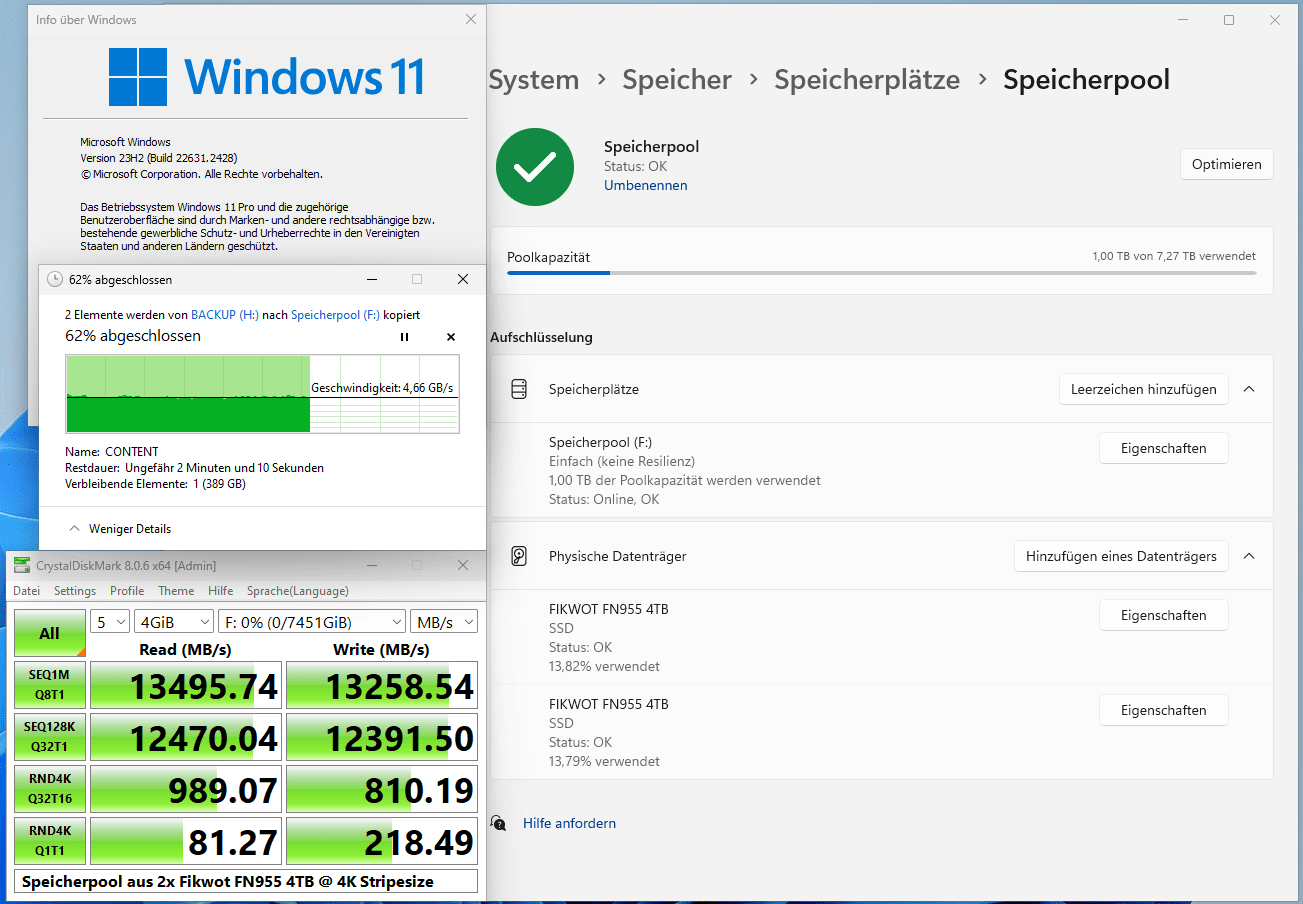Image resolution: width=1303 pixels, height=904 pixels.
Task: Close the Info über Windows dialog
Action: pos(471,19)
